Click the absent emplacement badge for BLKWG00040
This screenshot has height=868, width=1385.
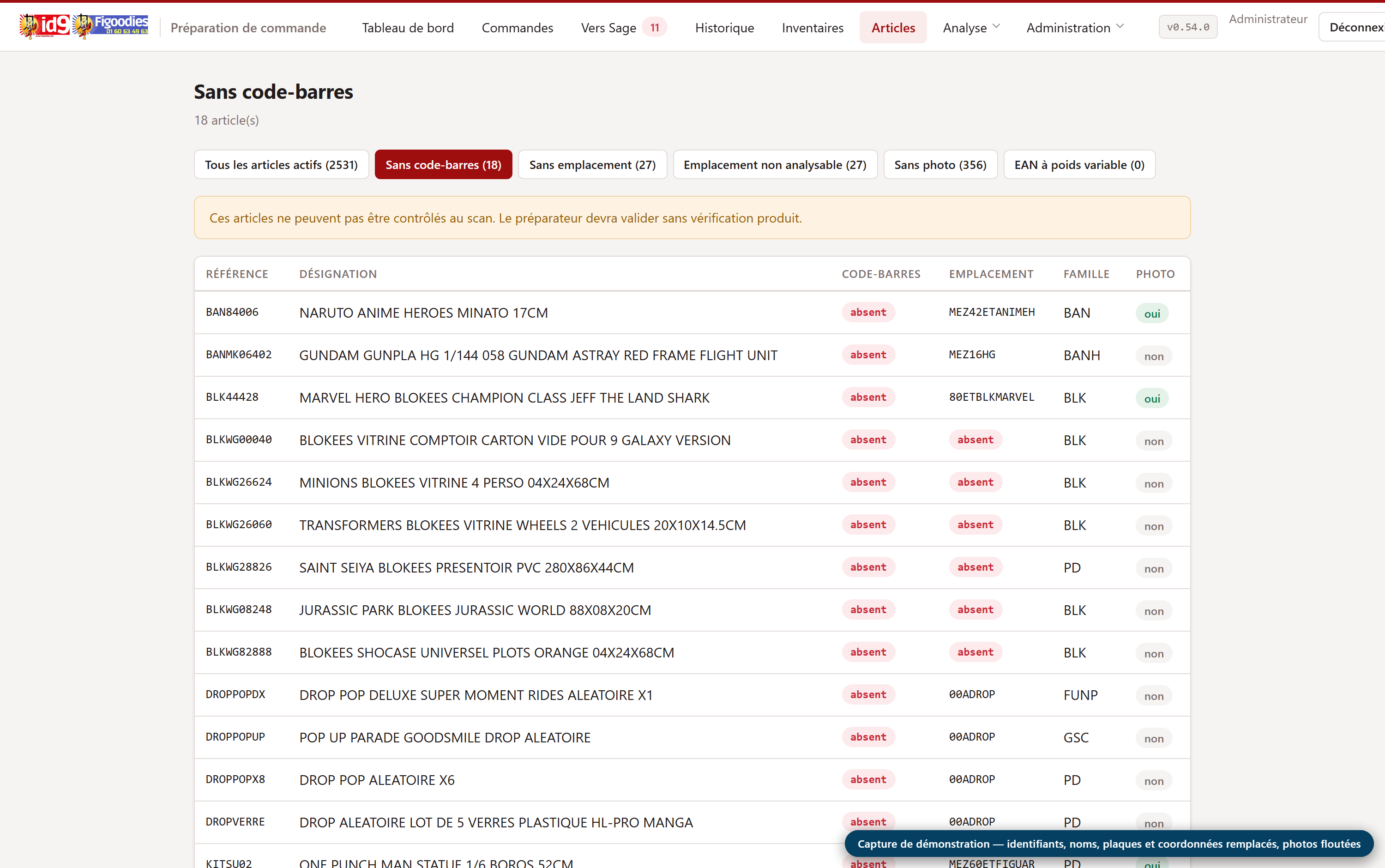(x=975, y=440)
